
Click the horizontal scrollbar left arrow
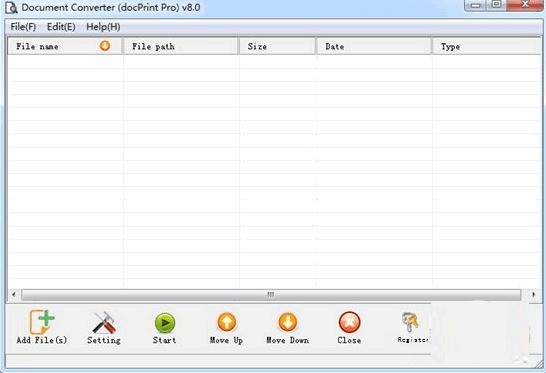(x=14, y=295)
